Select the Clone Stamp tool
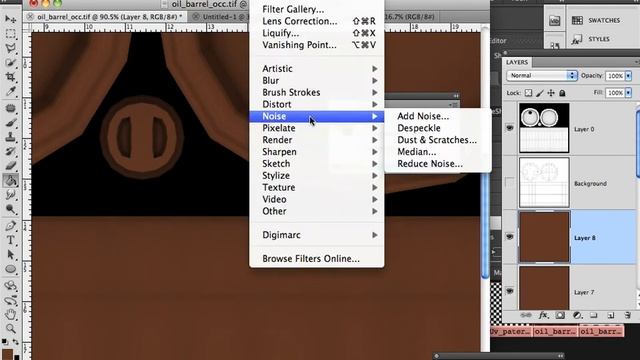Viewport: 640px width, 360px height. tap(11, 137)
